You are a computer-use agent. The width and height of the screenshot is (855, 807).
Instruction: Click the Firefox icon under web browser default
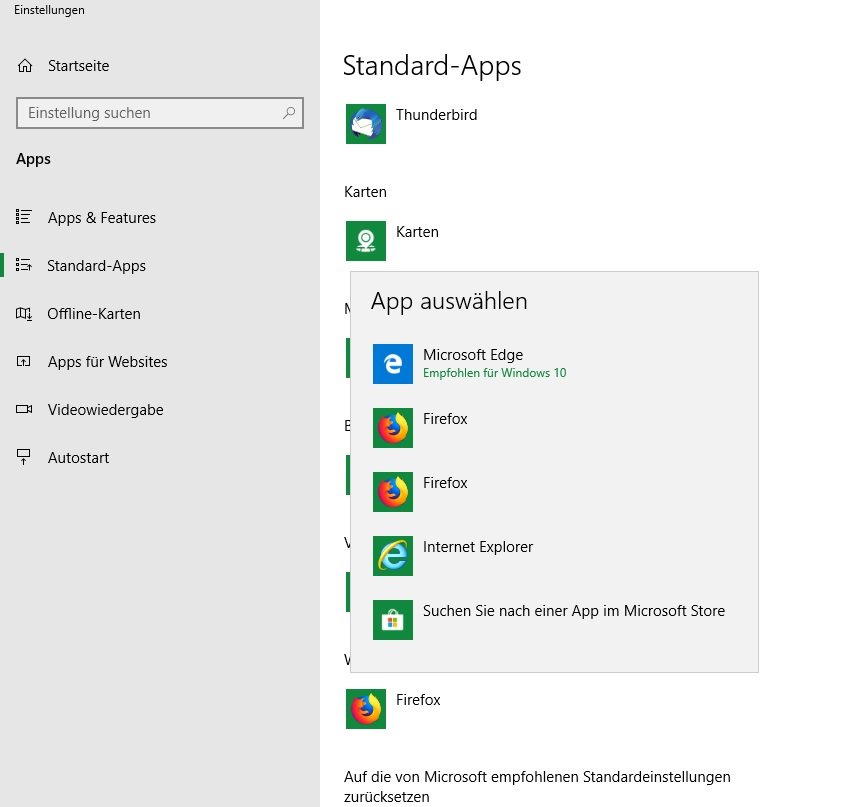pos(366,709)
